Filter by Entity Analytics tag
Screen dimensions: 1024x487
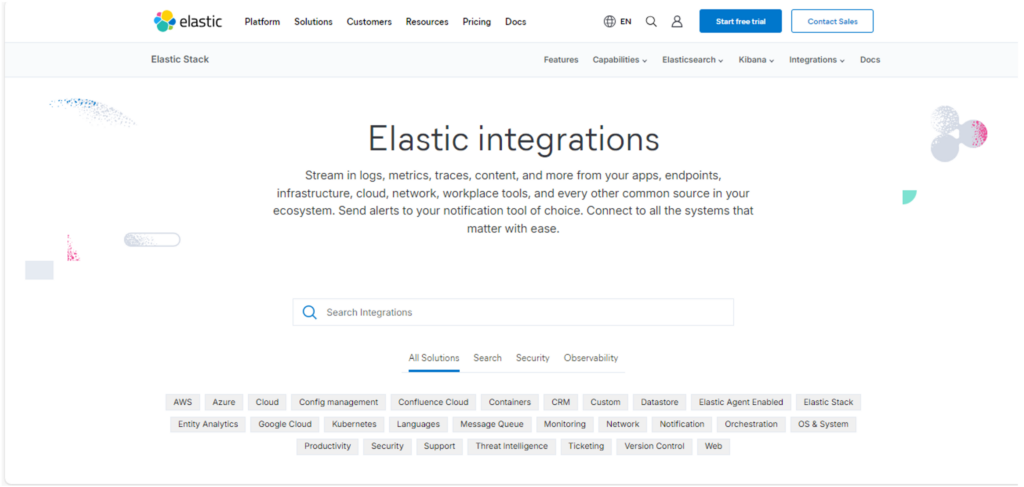[208, 424]
